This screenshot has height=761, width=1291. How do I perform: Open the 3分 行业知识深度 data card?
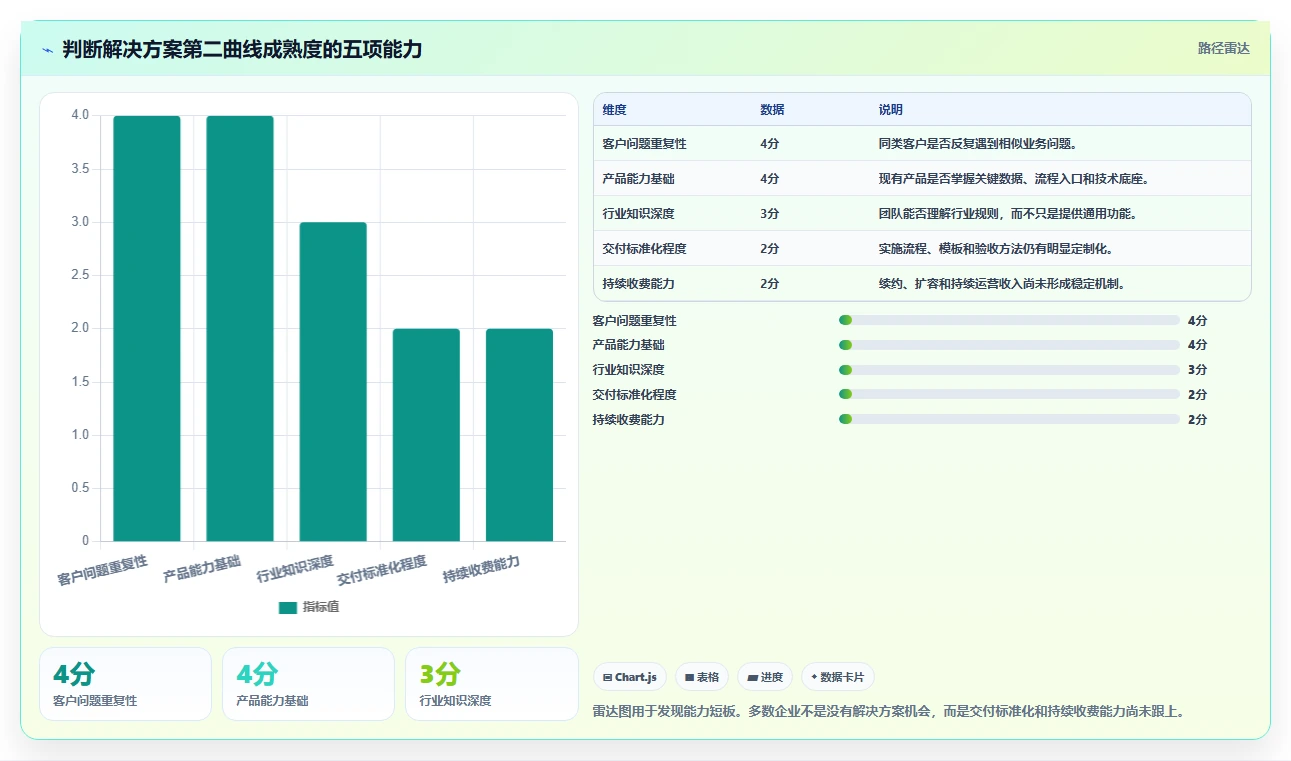tap(492, 684)
